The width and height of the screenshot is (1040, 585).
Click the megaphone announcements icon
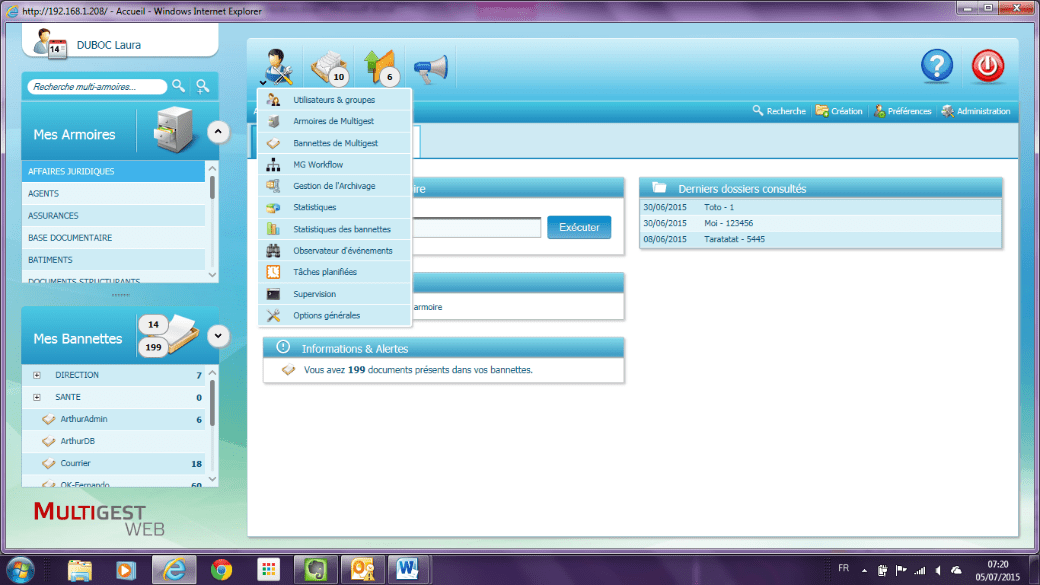coord(430,67)
